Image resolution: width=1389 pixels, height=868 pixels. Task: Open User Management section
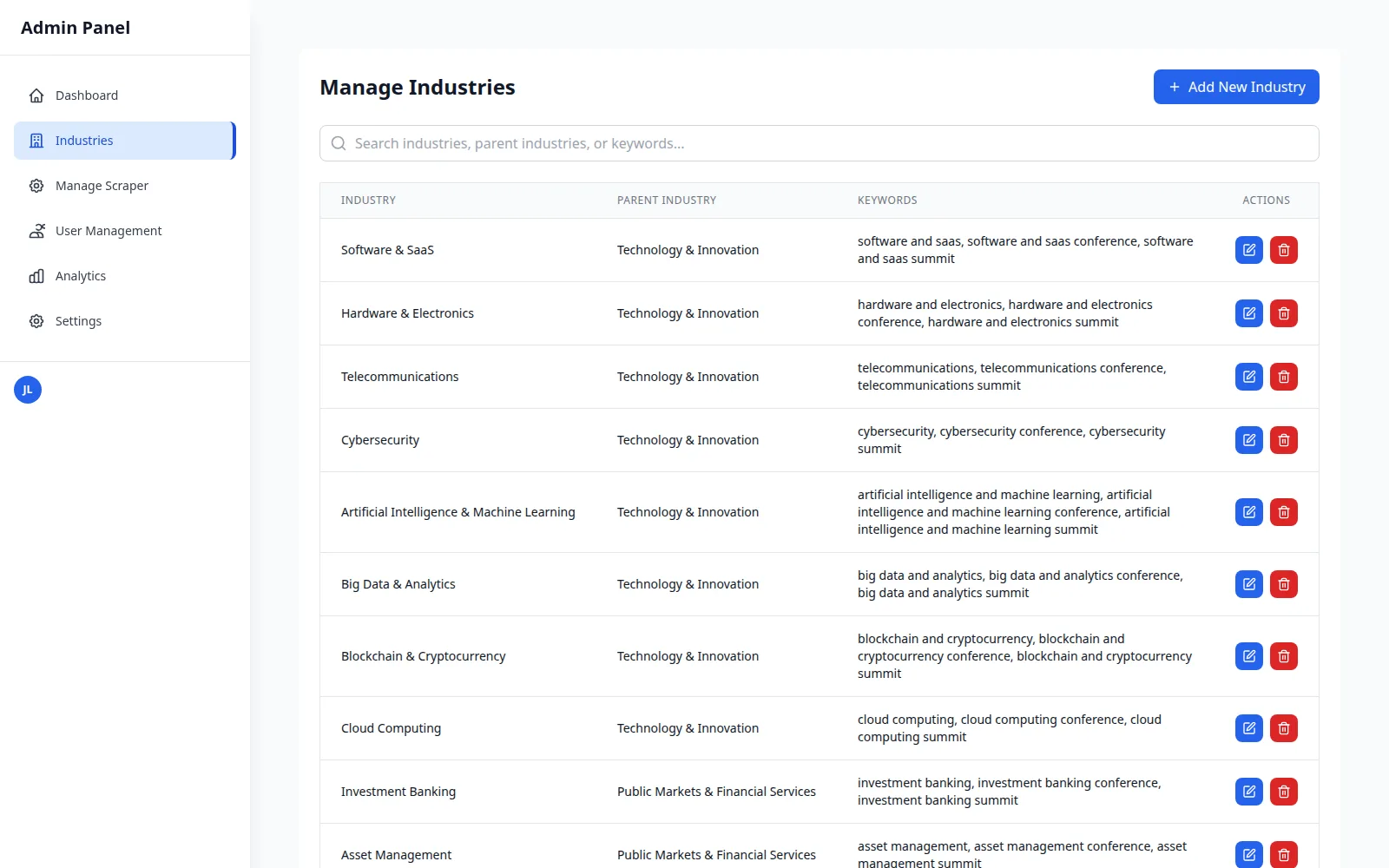pos(125,231)
